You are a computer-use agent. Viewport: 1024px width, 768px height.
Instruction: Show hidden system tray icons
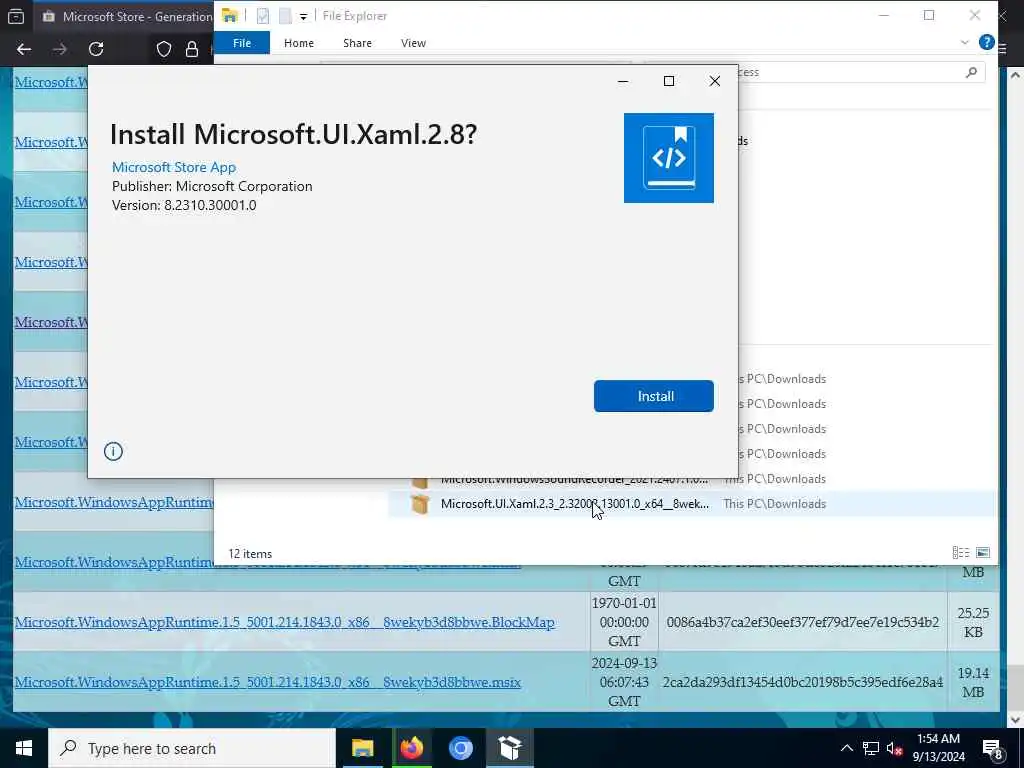846,748
